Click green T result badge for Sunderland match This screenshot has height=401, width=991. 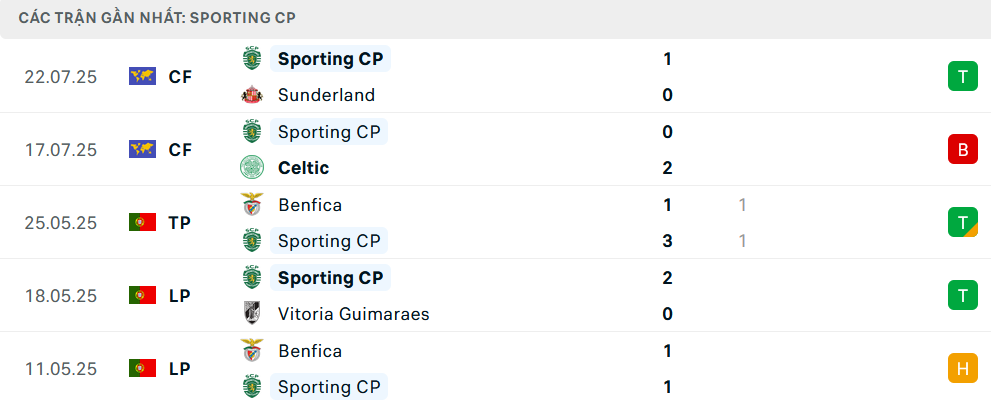point(963,77)
